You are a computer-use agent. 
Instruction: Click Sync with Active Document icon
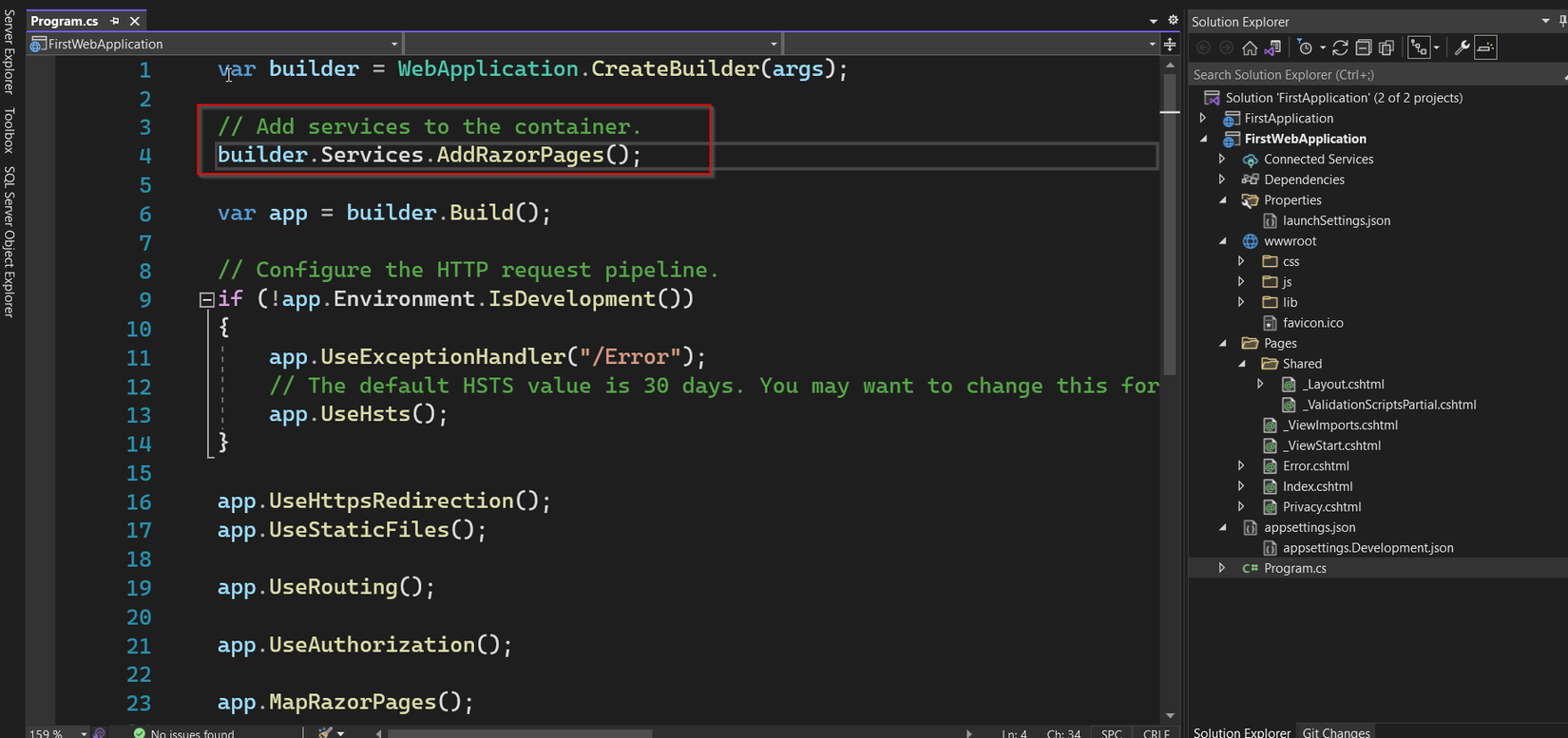[1340, 47]
